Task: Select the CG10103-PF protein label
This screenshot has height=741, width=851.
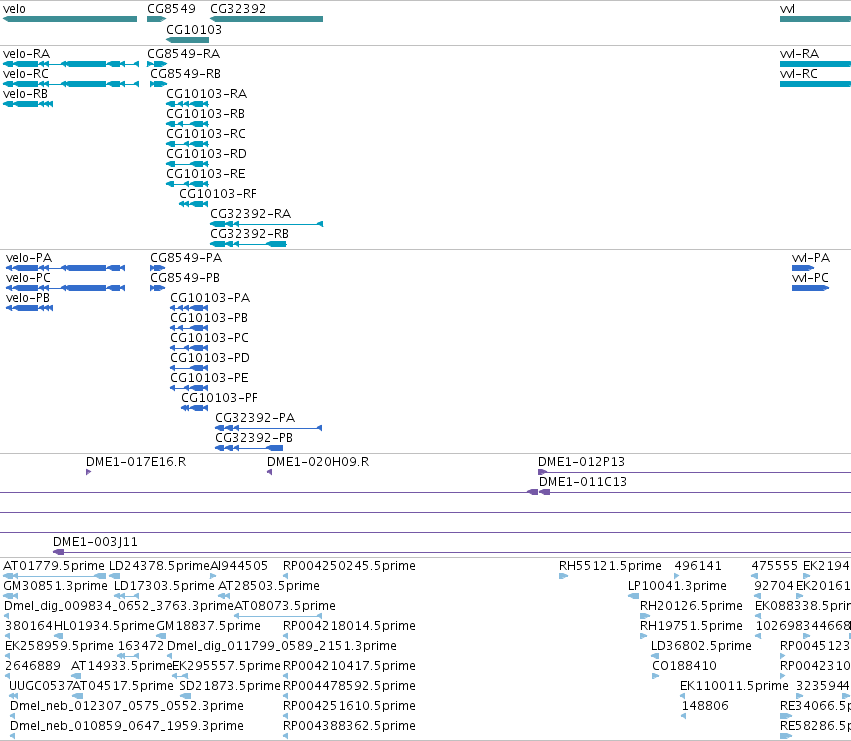Action: coord(219,398)
